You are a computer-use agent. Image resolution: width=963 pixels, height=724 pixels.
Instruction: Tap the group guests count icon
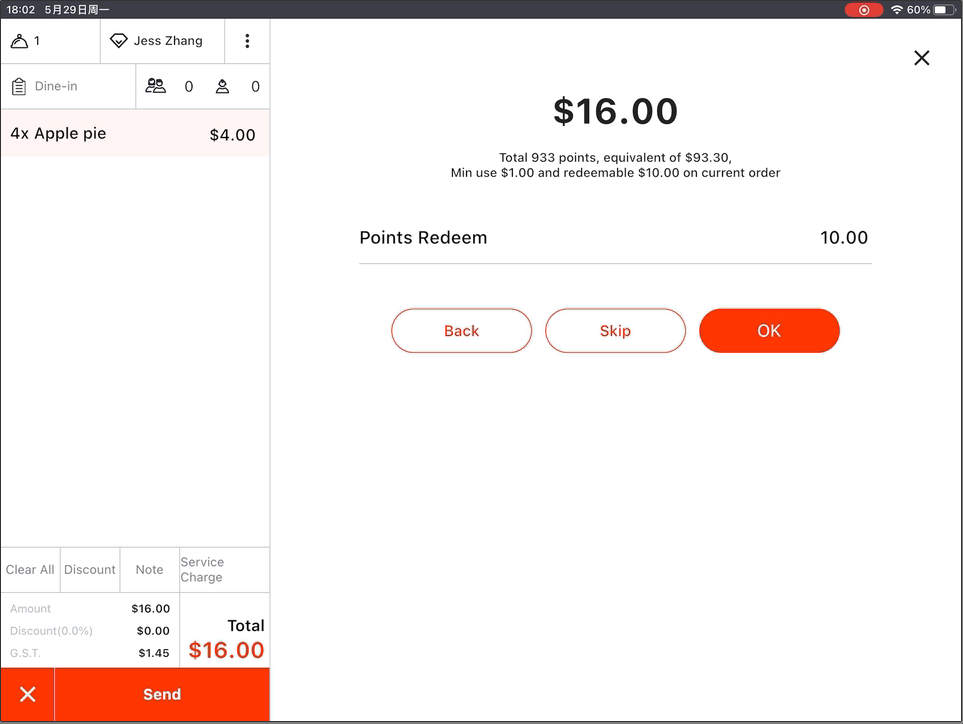[155, 87]
